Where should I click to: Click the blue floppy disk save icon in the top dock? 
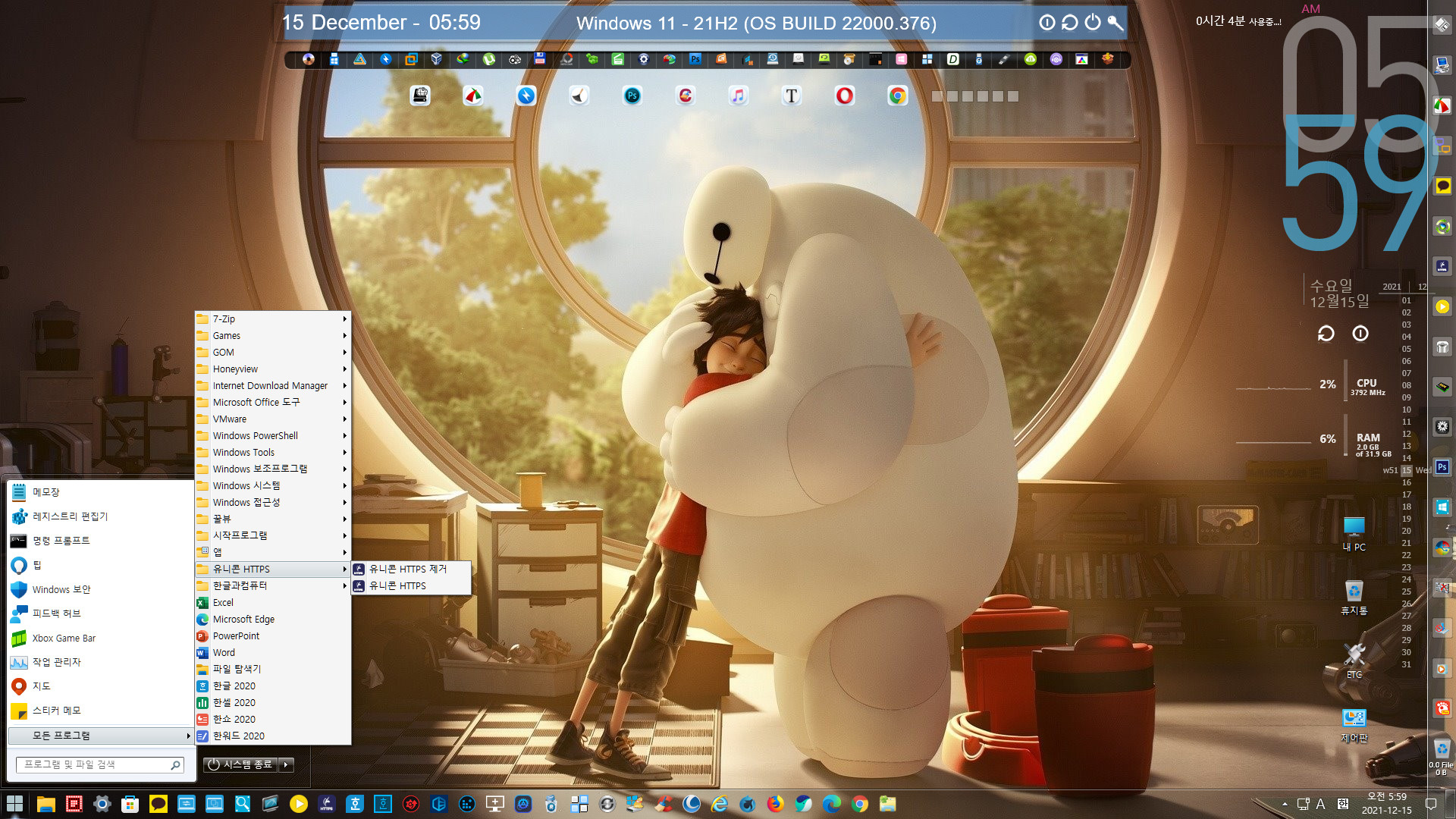(x=540, y=59)
